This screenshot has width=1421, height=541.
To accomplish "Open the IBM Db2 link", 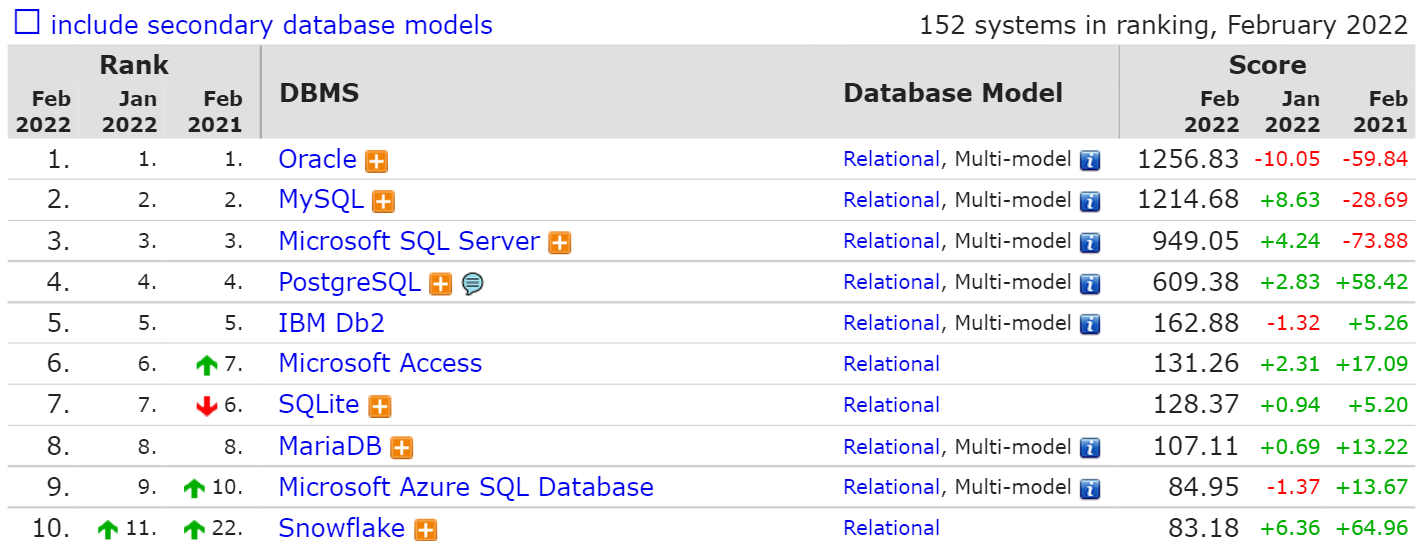I will pyautogui.click(x=331, y=323).
